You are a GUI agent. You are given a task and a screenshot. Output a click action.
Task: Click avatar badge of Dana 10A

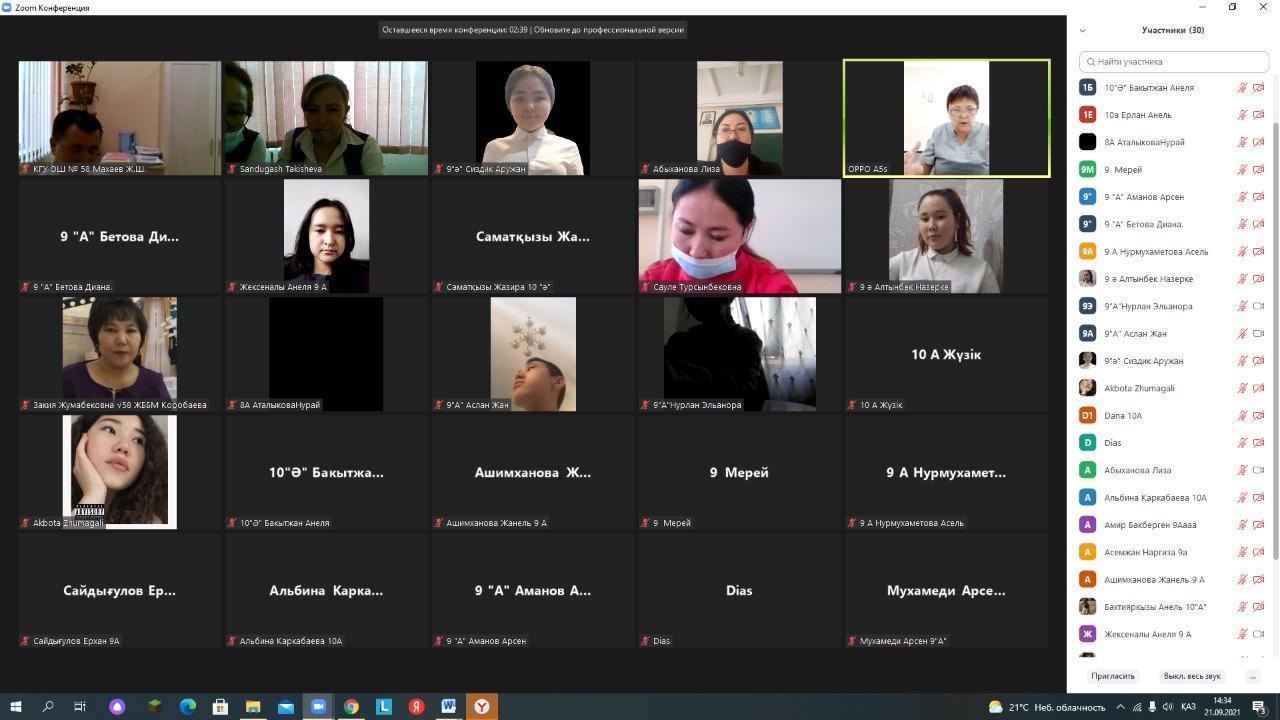point(1087,415)
